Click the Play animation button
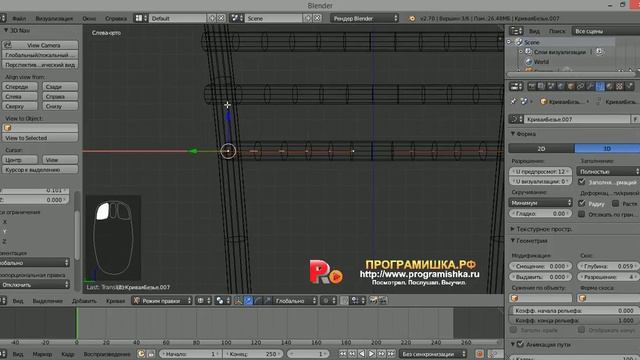Screen dimensions: 640x360 (x=371, y=354)
